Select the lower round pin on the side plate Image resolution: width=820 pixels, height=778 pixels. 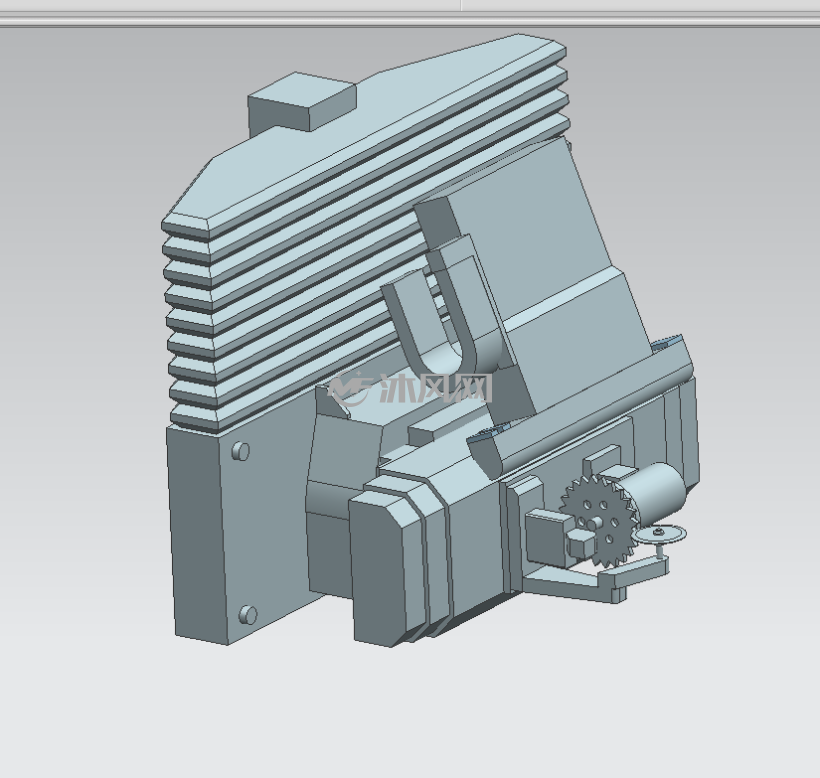coord(248,614)
